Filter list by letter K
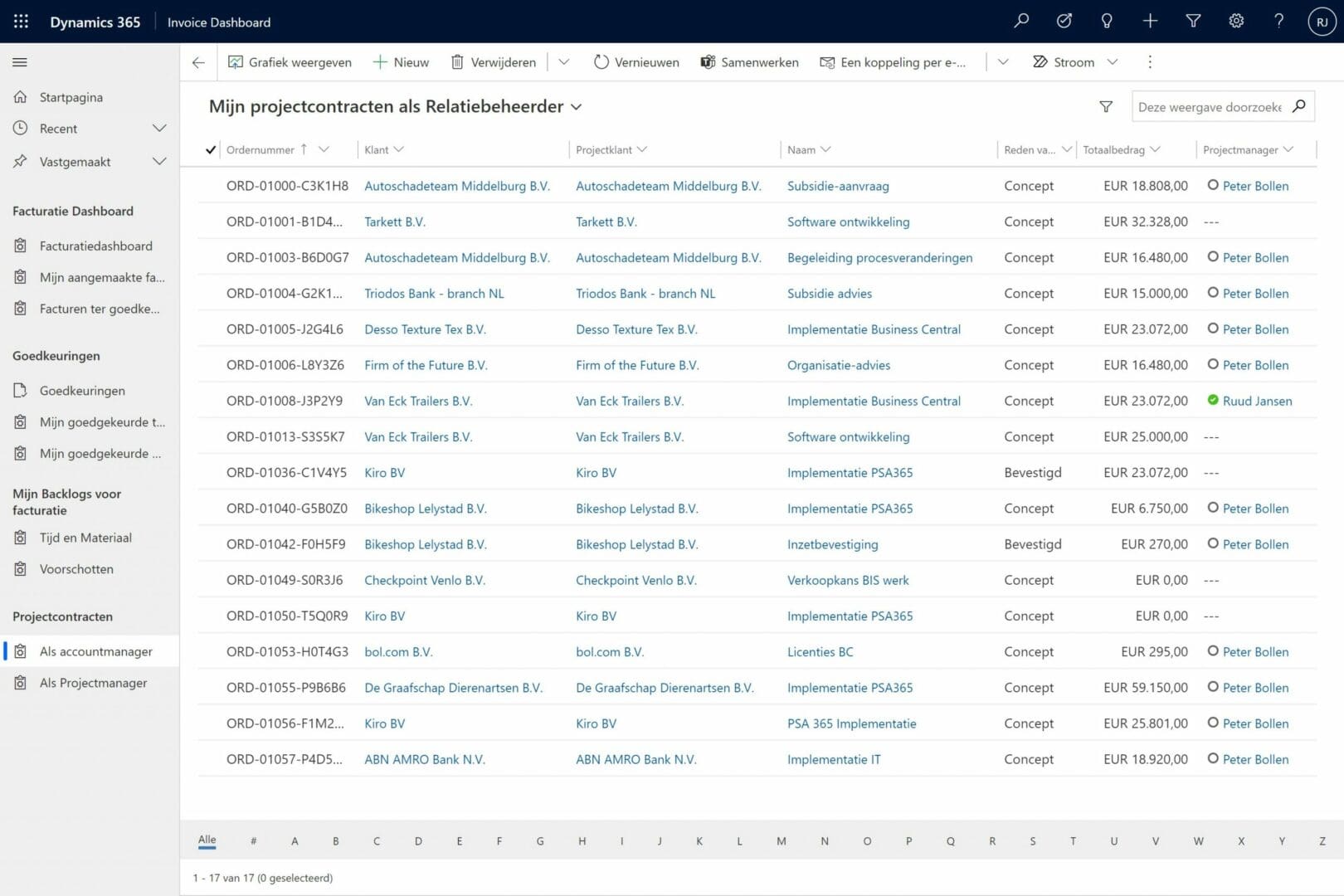Screen dimensions: 1344x896 (x=699, y=841)
